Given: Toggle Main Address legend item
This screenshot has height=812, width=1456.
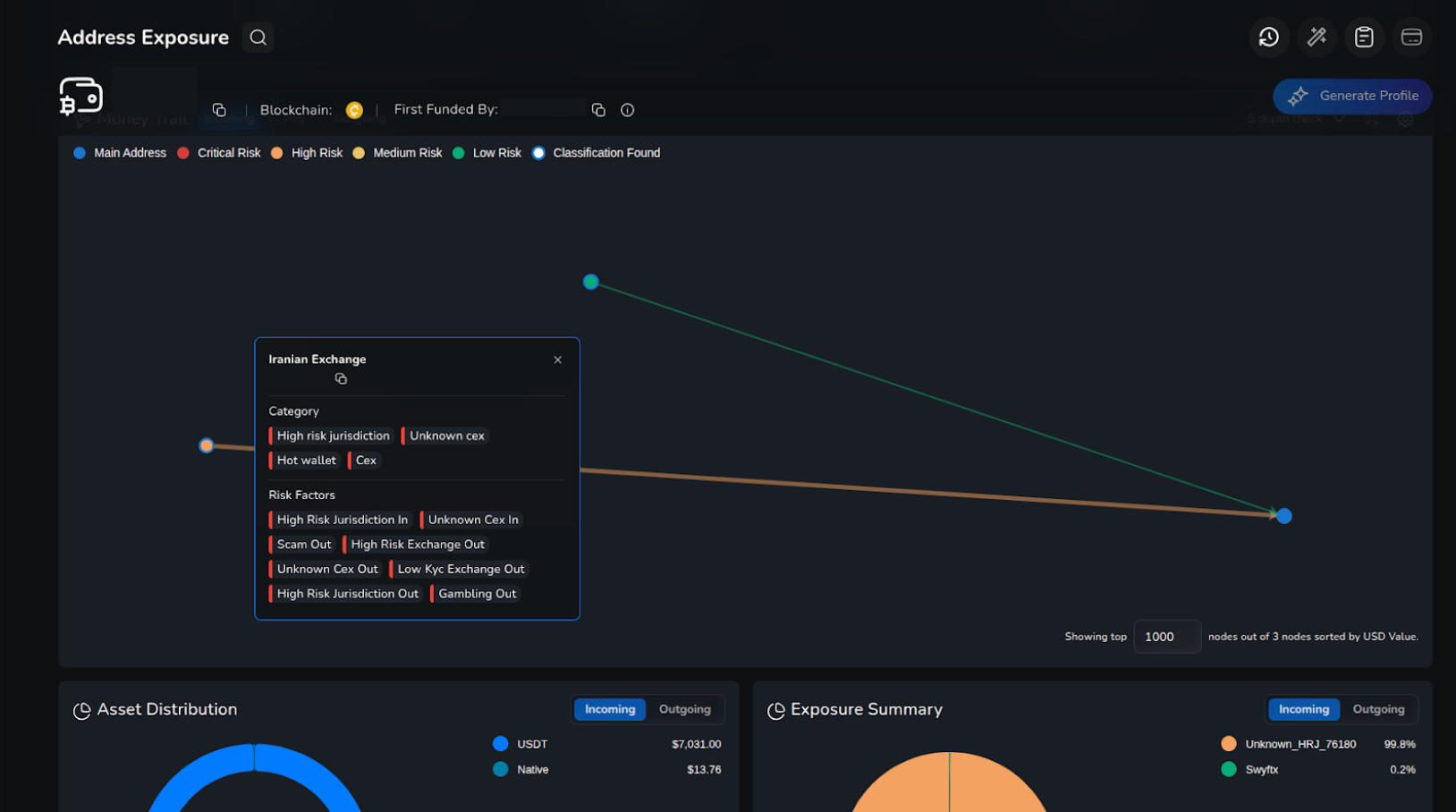Looking at the screenshot, I should tap(120, 153).
